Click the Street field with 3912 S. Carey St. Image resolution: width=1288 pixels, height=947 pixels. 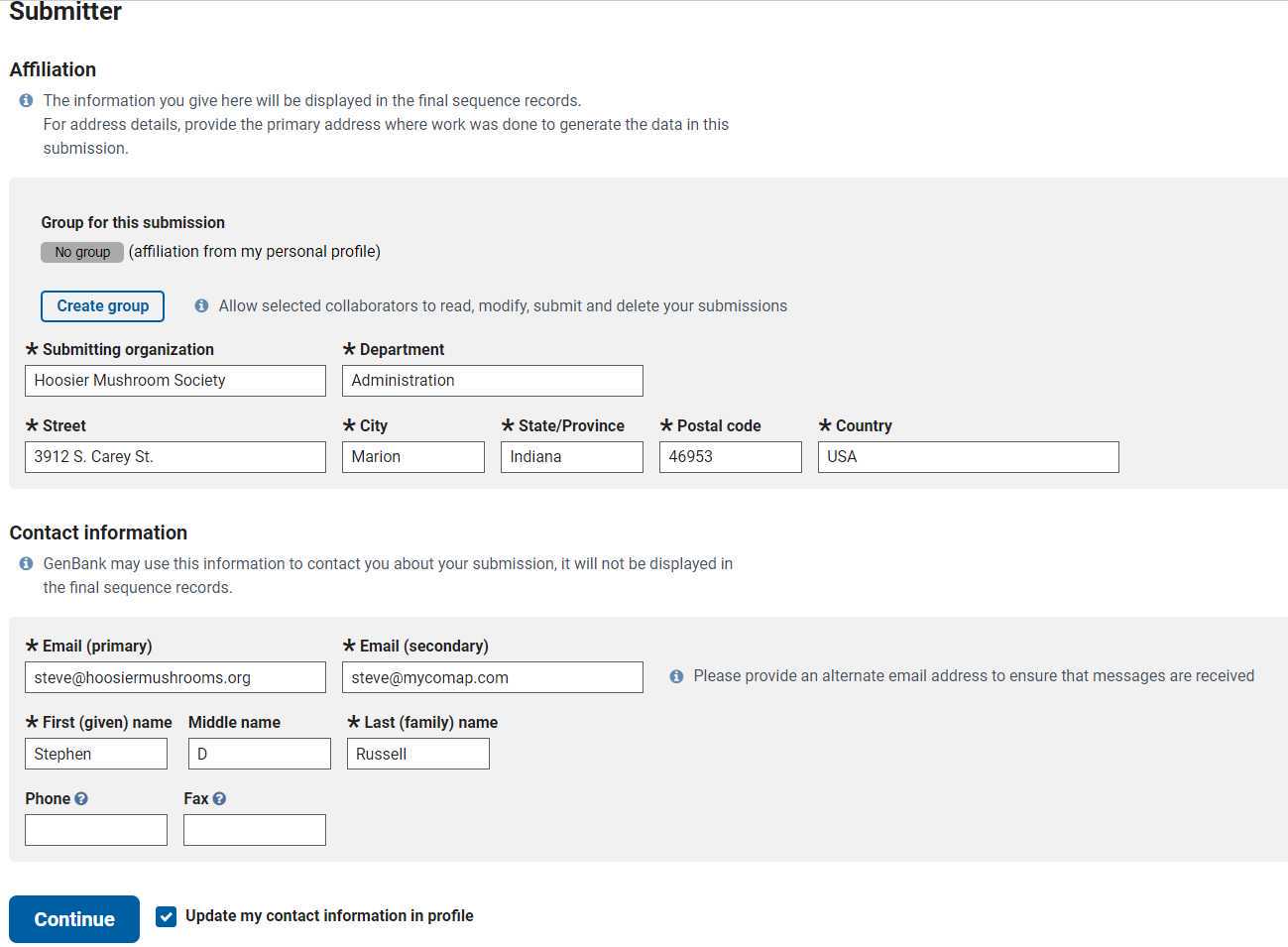pyautogui.click(x=176, y=457)
